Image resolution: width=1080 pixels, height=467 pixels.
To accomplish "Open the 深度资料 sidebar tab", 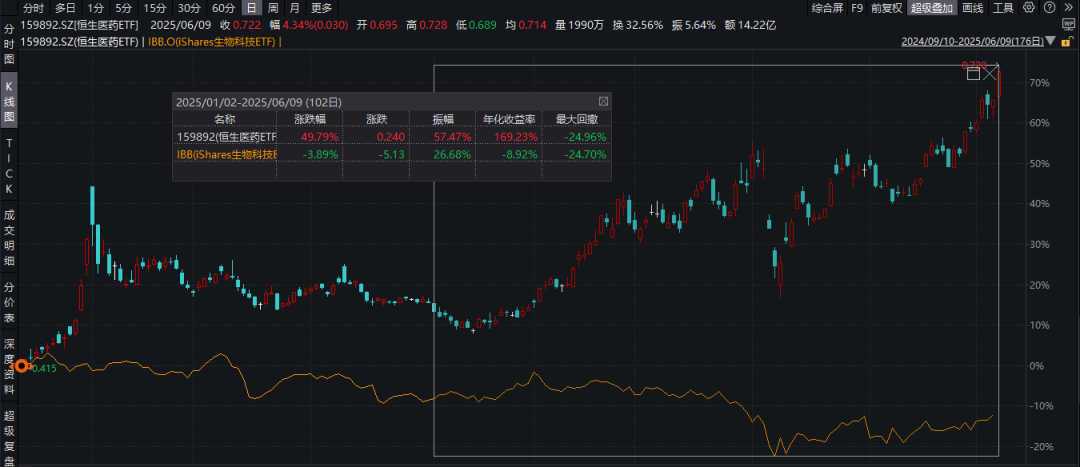I will pos(9,365).
